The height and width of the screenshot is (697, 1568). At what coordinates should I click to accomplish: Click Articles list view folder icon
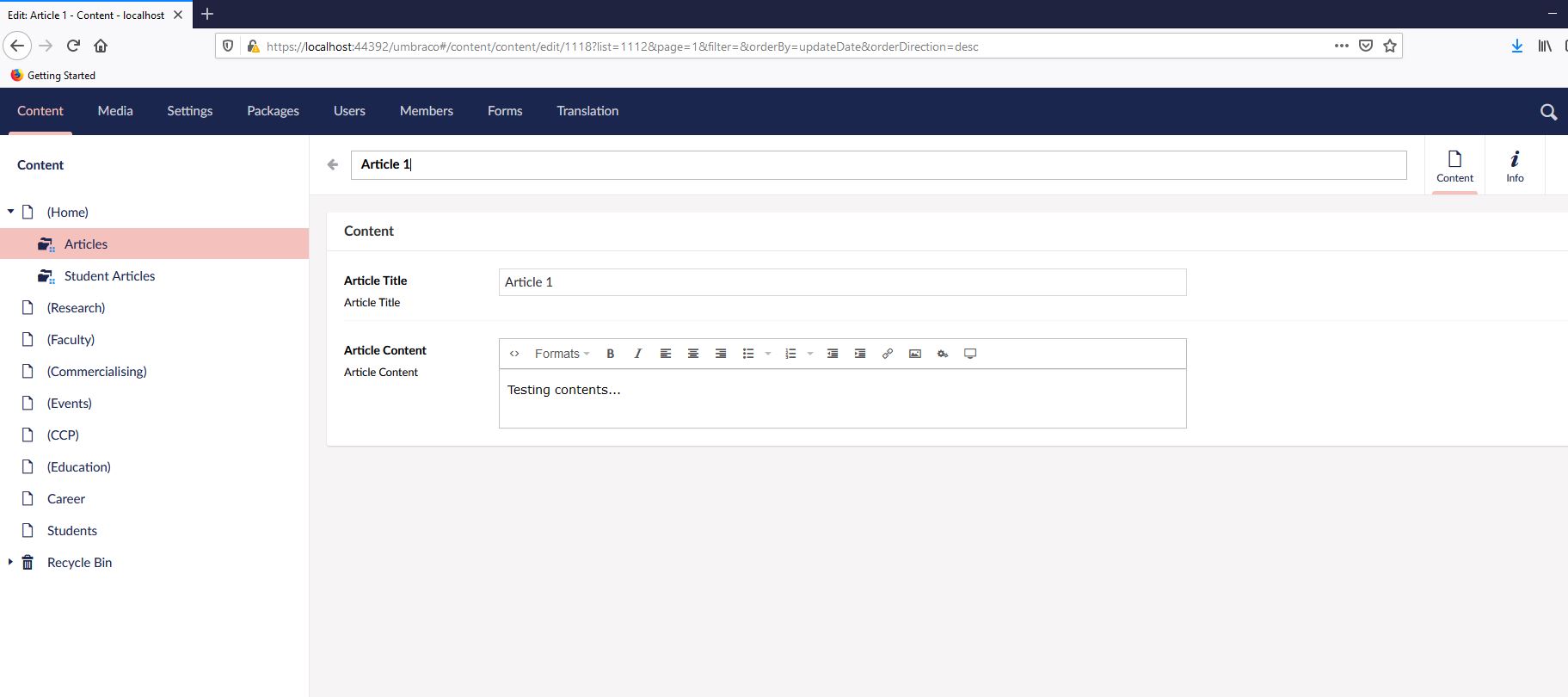pyautogui.click(x=46, y=244)
